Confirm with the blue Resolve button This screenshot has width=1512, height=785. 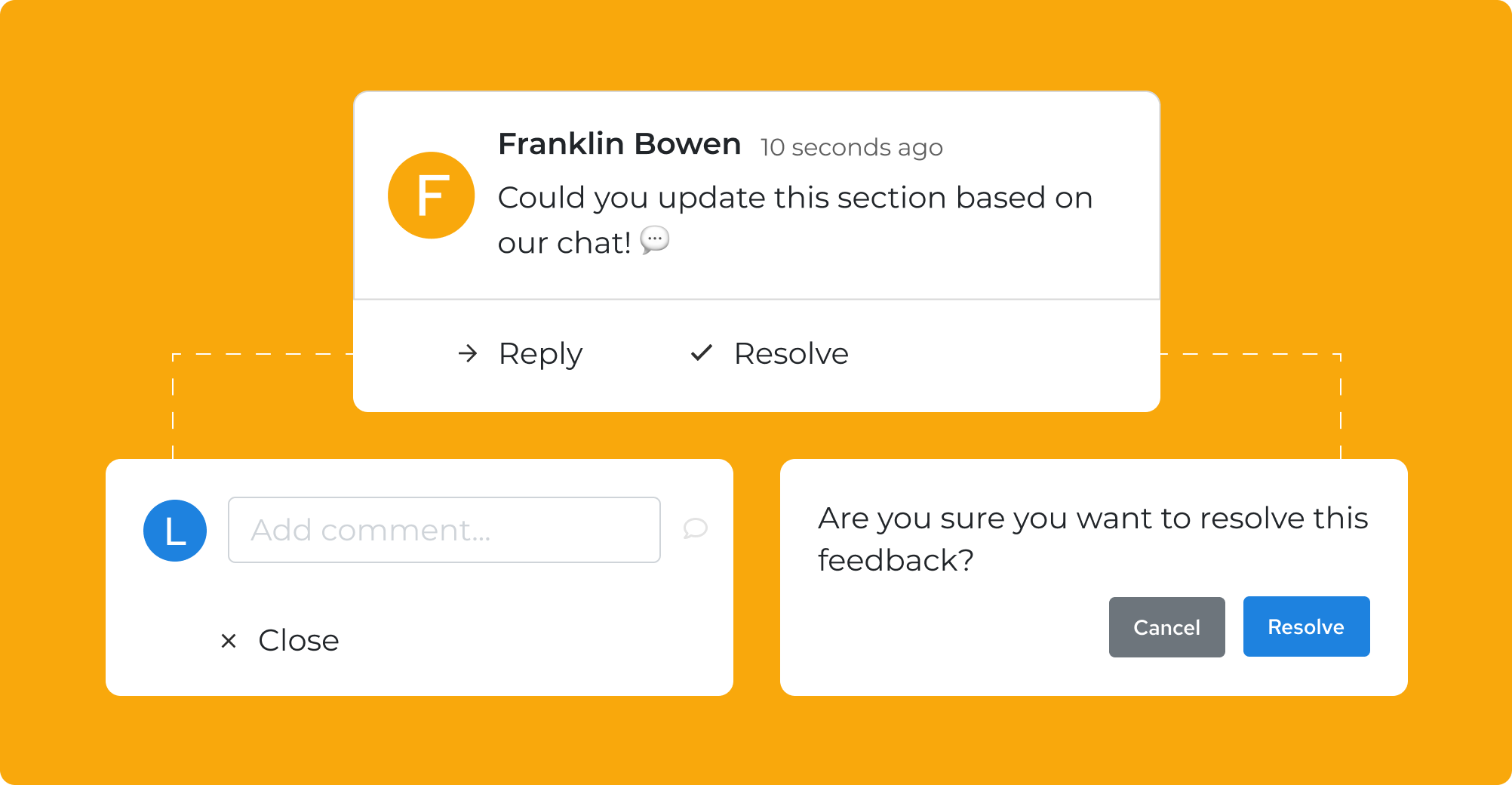(1306, 626)
